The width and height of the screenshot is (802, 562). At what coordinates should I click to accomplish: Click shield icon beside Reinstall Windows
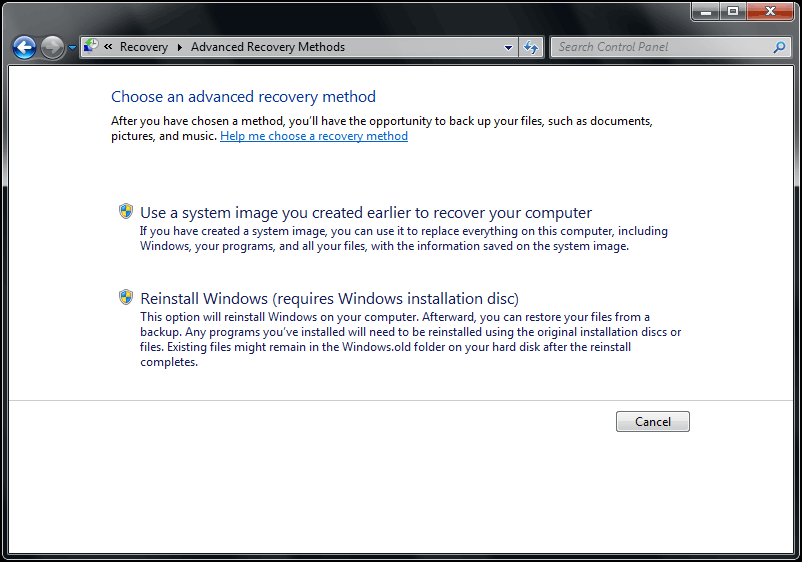tap(126, 297)
